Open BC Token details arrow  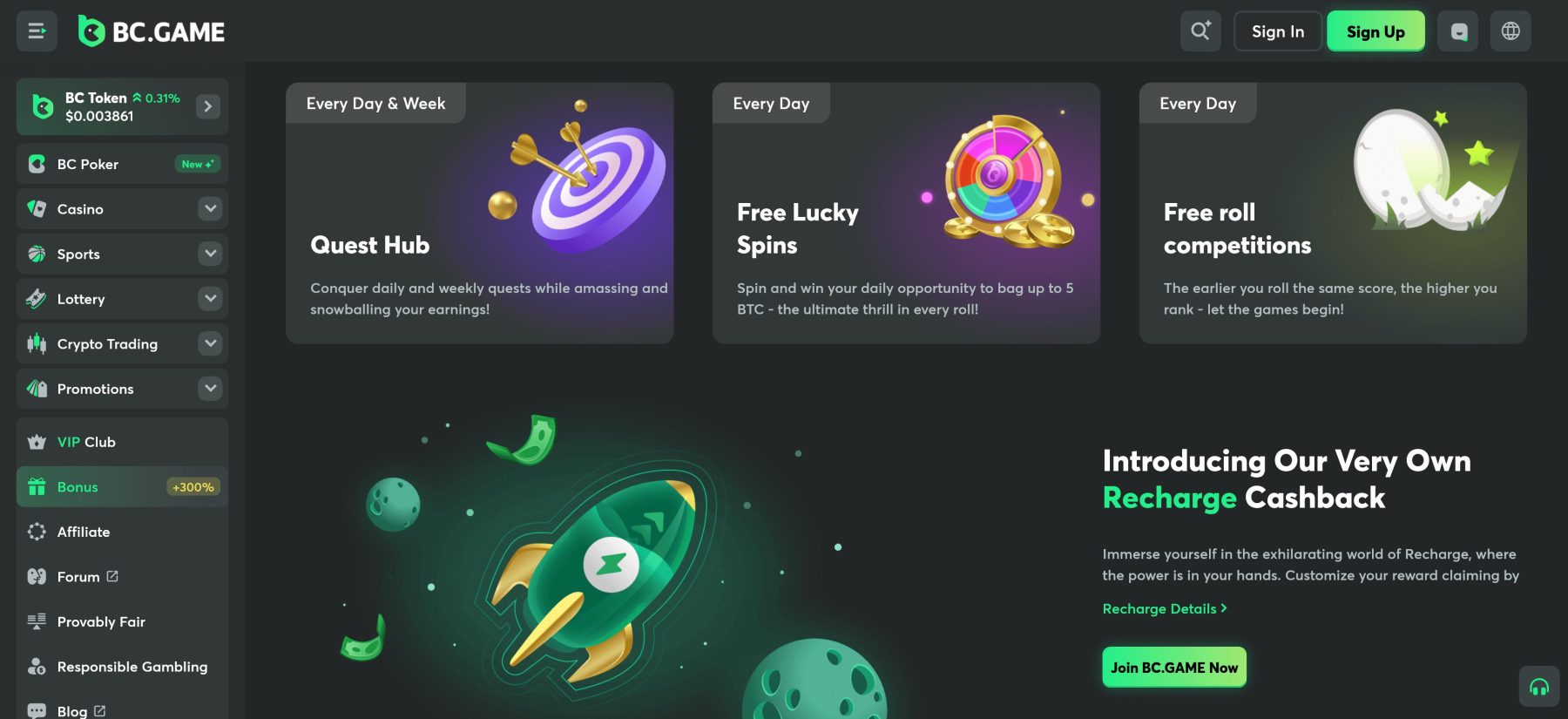click(207, 106)
